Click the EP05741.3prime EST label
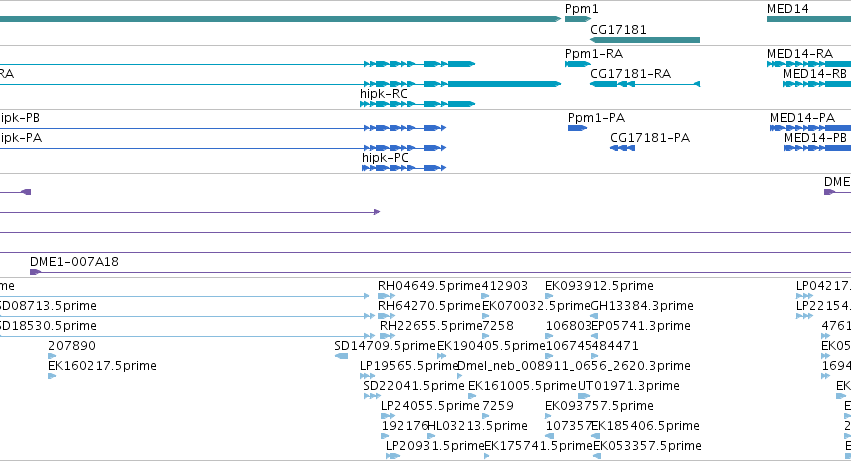This screenshot has height=461, width=851. pyautogui.click(x=640, y=326)
